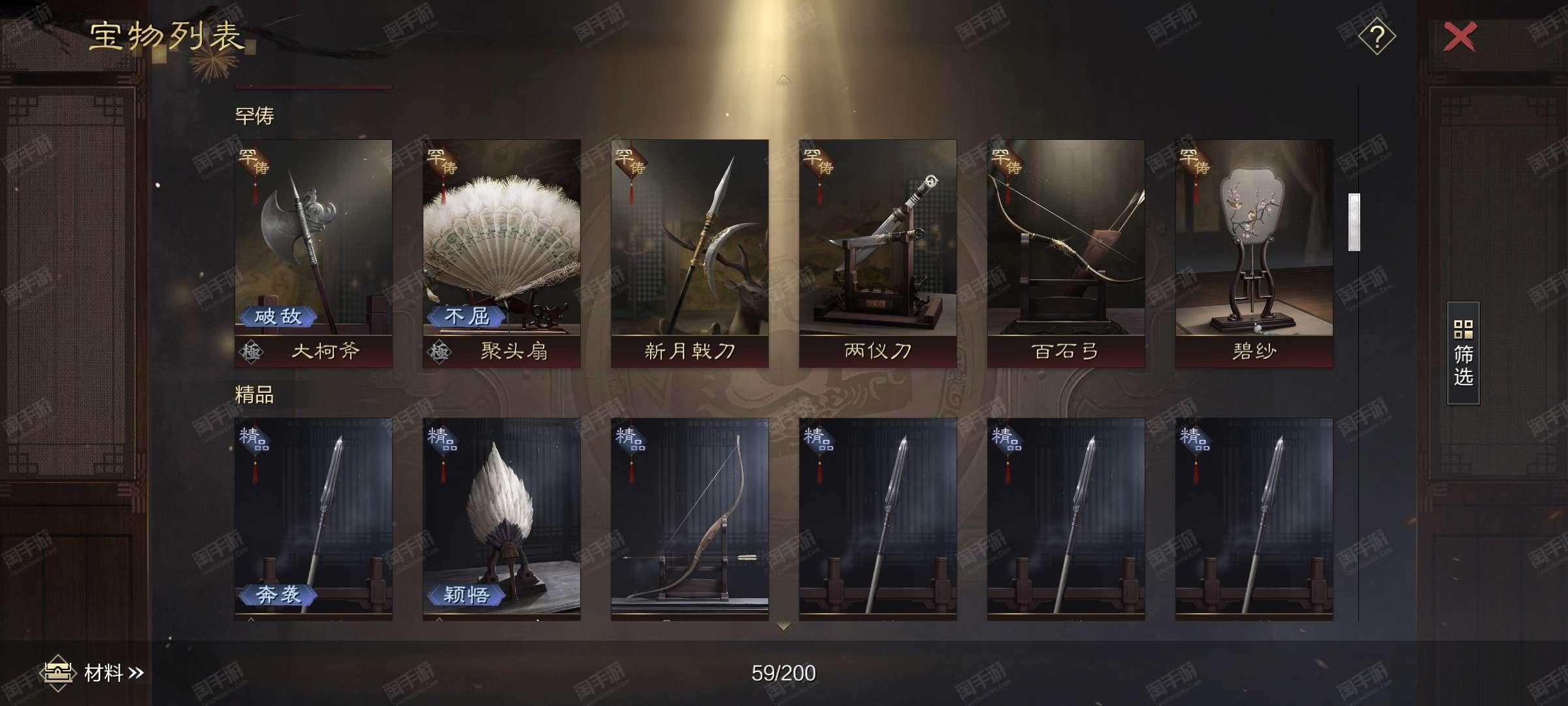Click the 破敌 skill tag
This screenshot has height=706, width=1568.
pyautogui.click(x=278, y=316)
